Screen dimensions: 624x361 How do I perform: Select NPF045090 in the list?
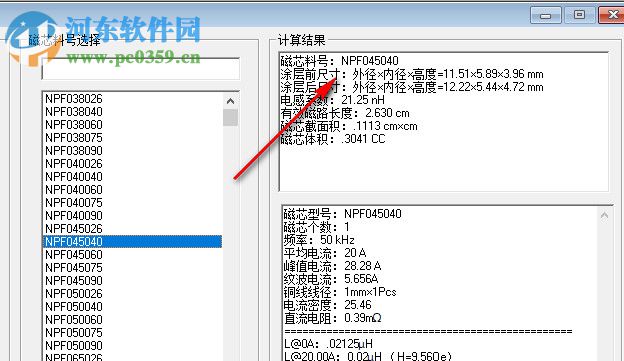[74, 281]
